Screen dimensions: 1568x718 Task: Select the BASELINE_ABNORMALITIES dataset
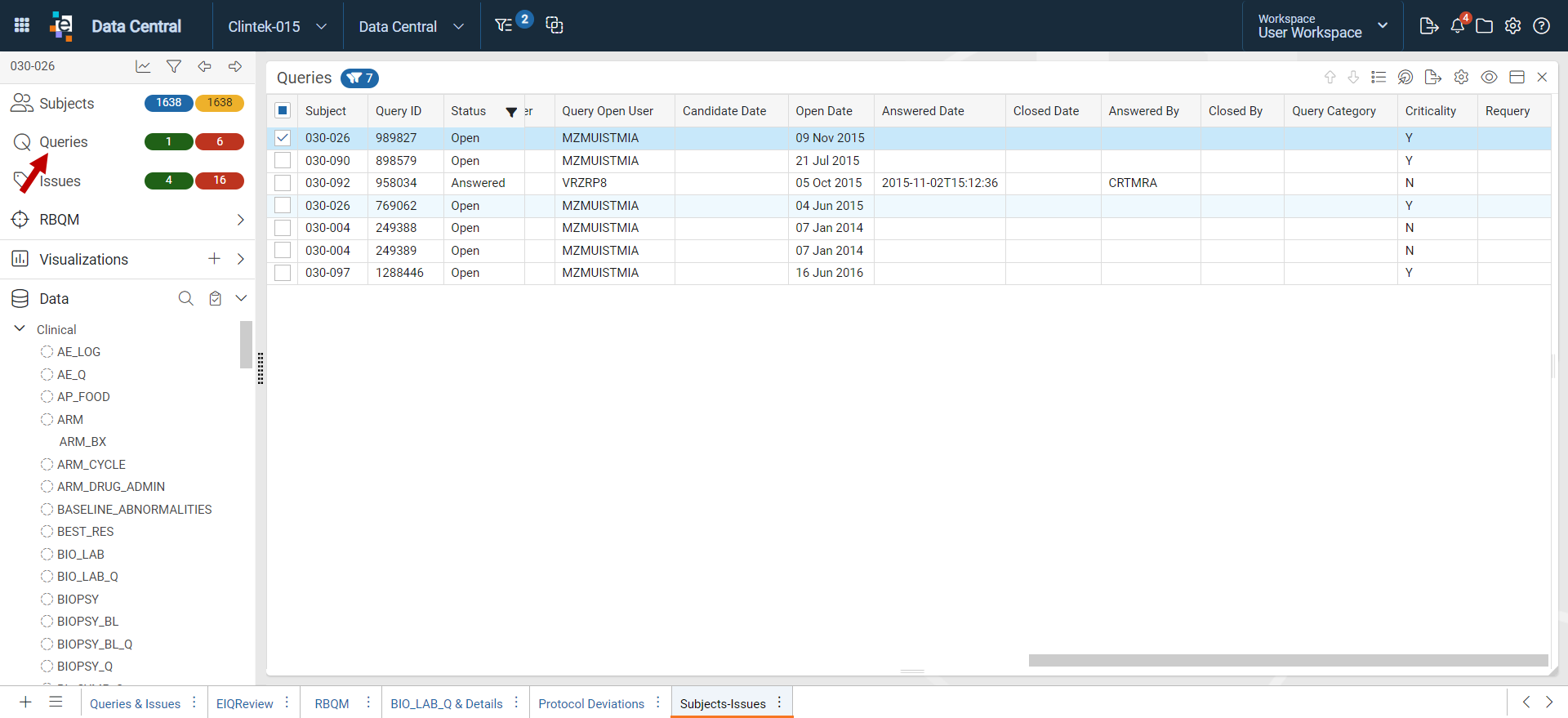point(134,510)
